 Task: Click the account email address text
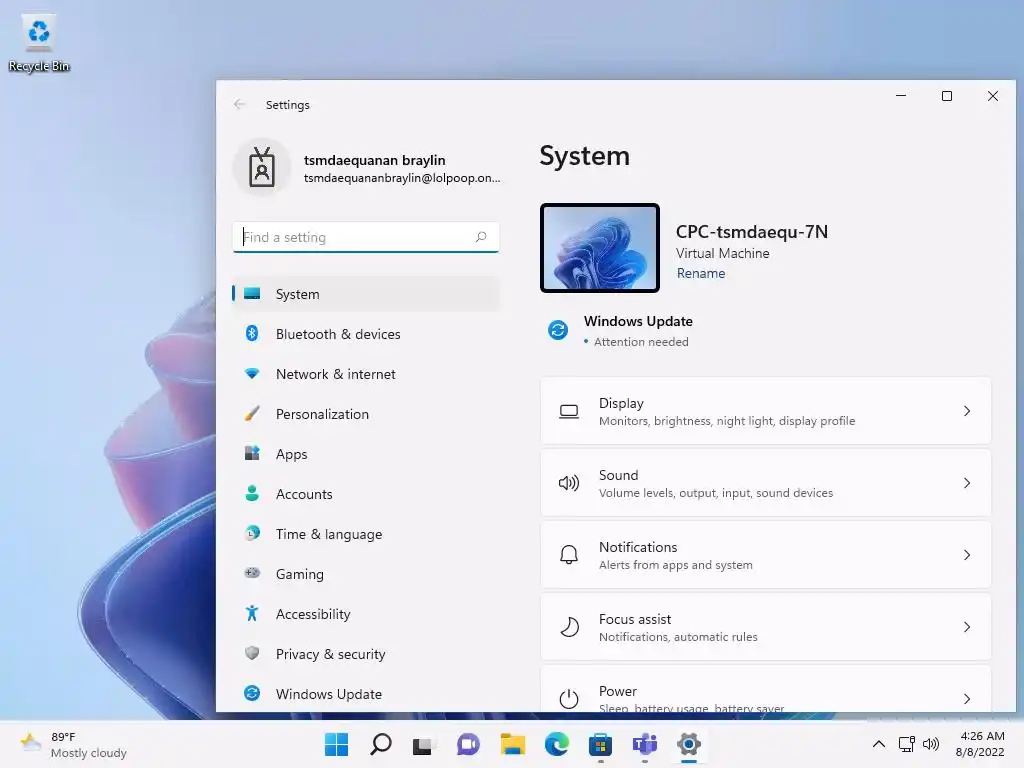click(x=402, y=178)
